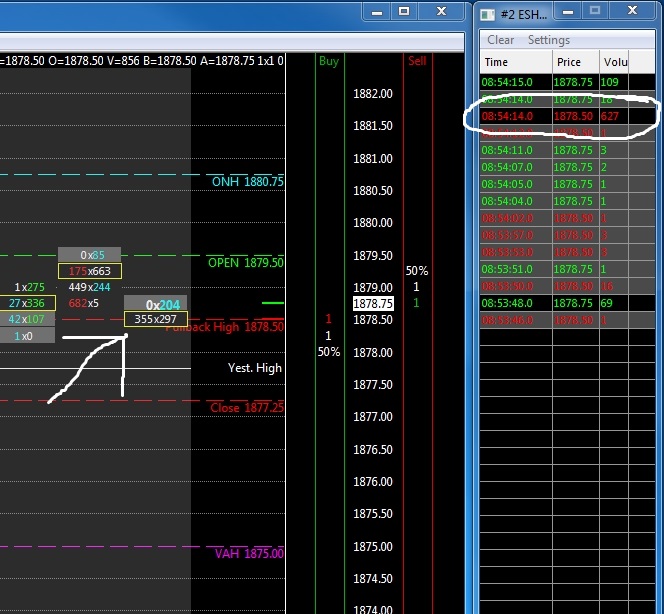Screen dimensions: 664x614
Task: Select the 08:54:04.0 trade row
Action: [x=567, y=201]
